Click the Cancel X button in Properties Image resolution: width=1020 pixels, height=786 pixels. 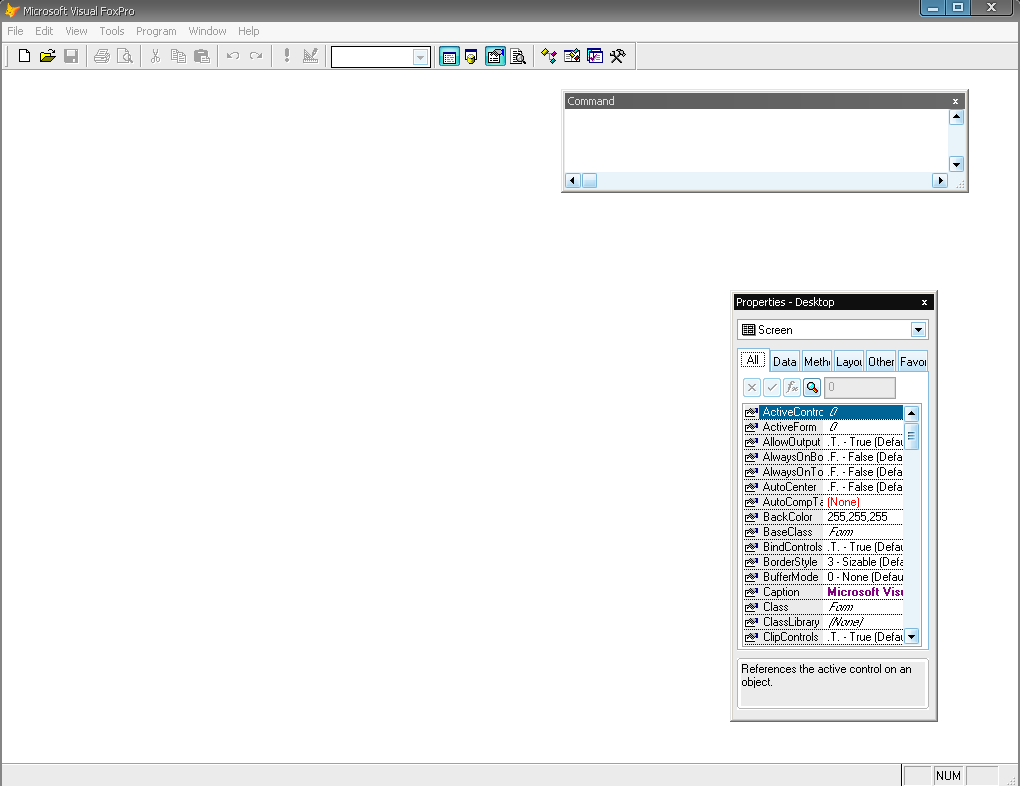click(752, 388)
